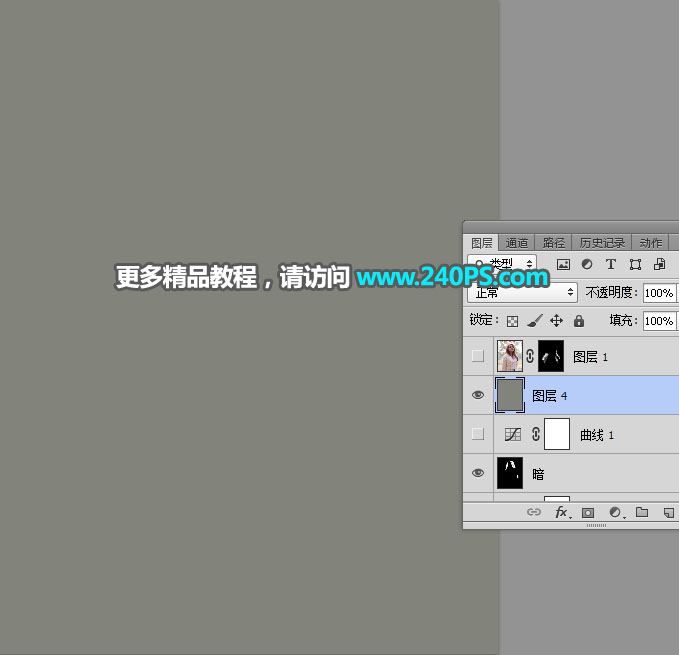679x655 pixels.
Task: Select layer name 图层 4
Action: coord(550,396)
